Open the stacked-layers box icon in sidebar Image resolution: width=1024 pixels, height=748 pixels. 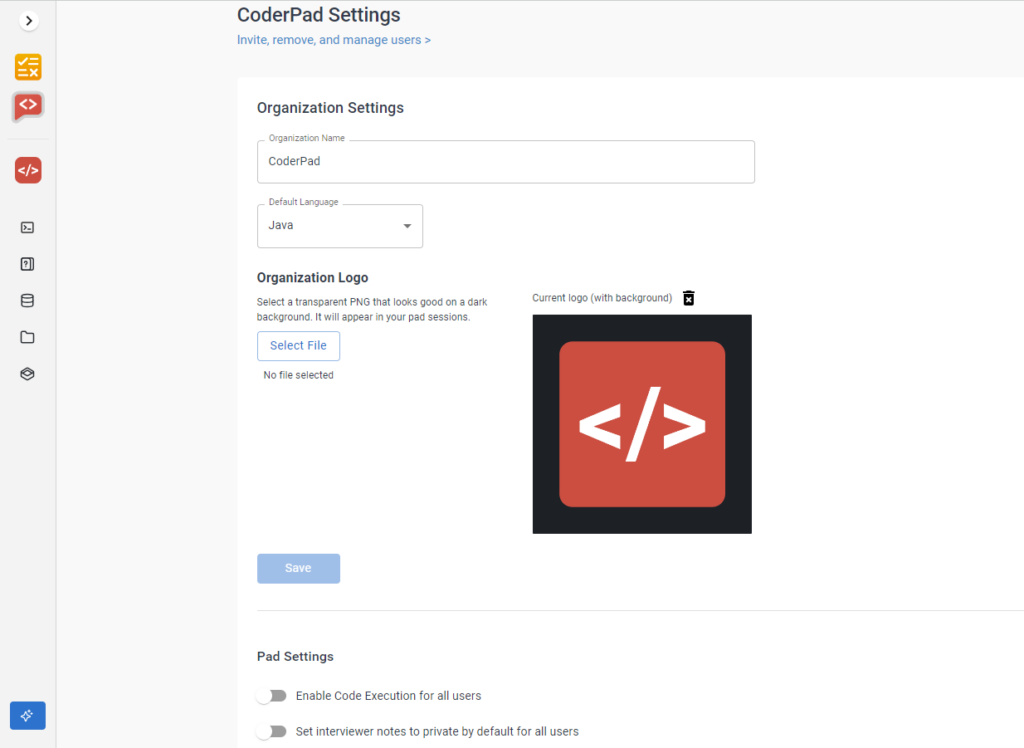pos(27,374)
